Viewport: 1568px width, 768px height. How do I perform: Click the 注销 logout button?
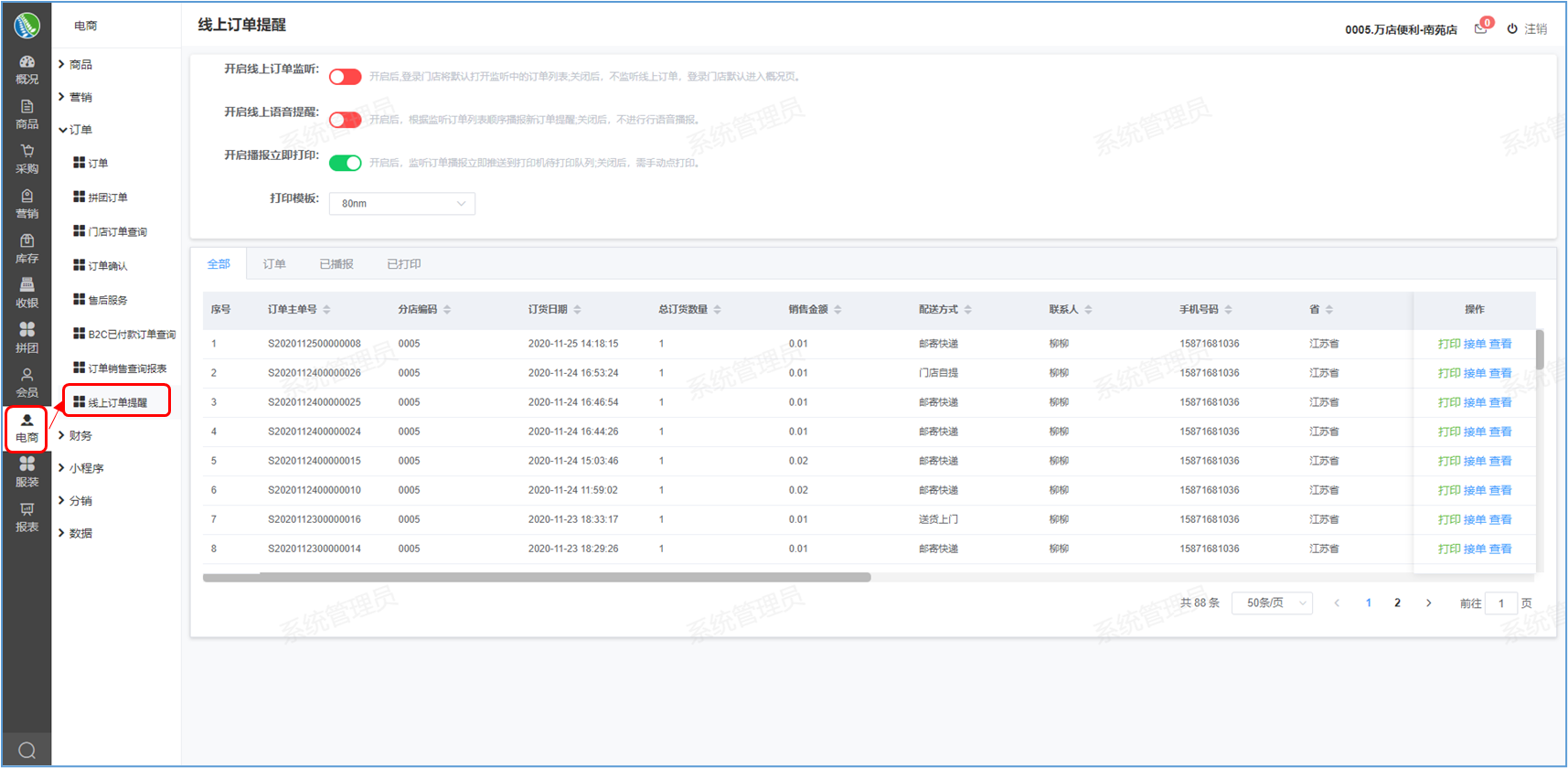(x=1528, y=29)
